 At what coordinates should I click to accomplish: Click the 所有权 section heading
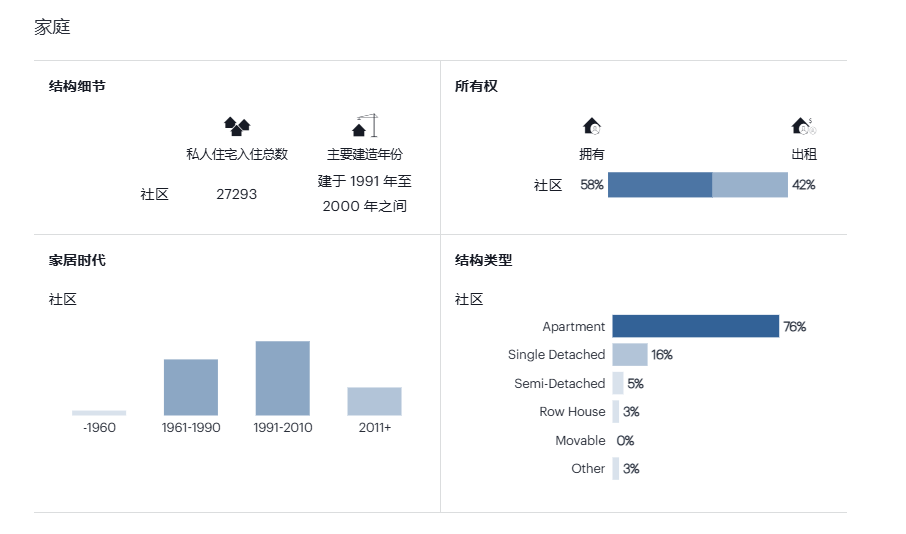(x=476, y=87)
